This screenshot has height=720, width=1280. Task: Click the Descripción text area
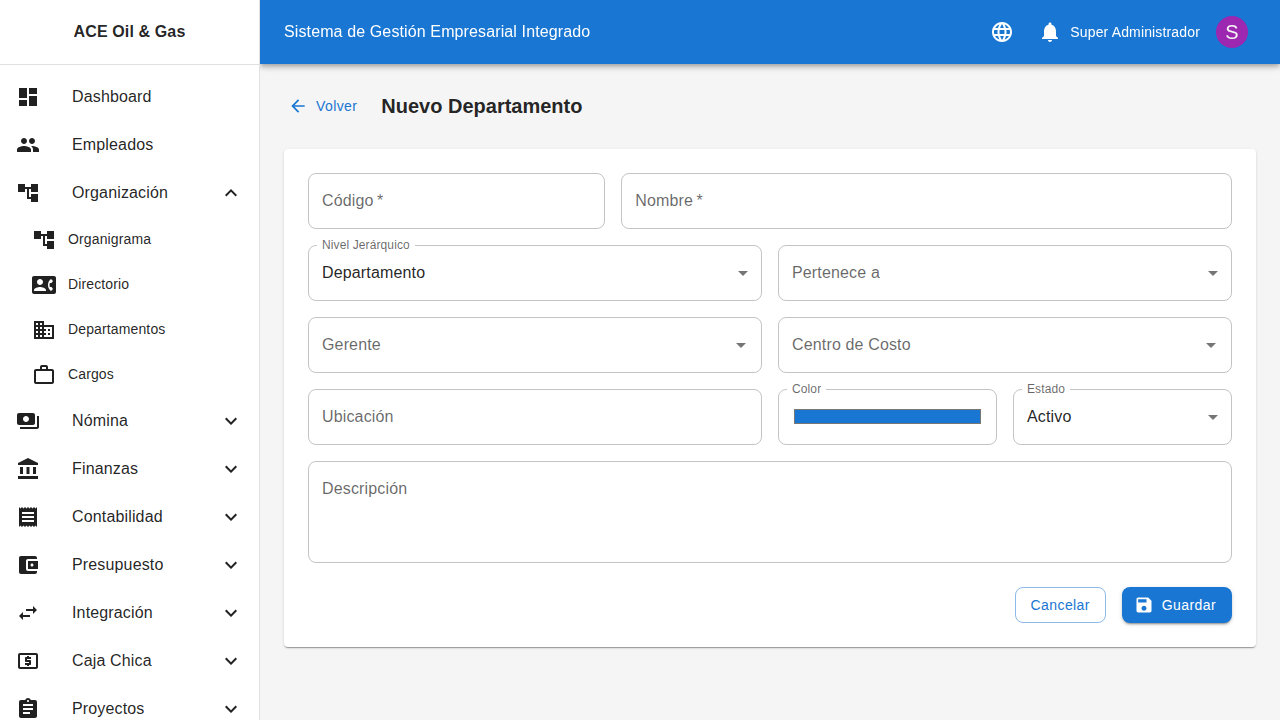[769, 511]
